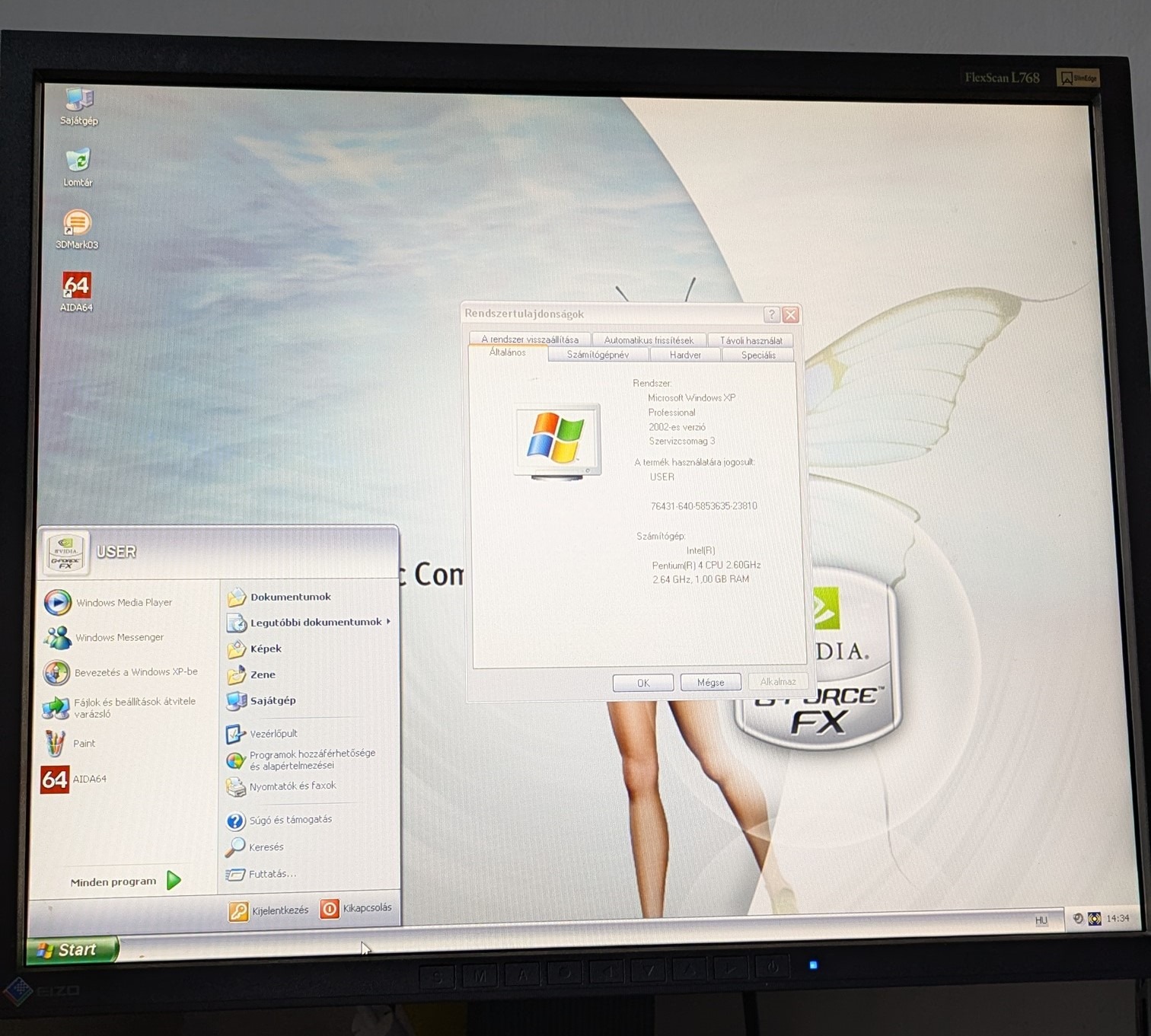Open the Lomtár recycle bin icon

pyautogui.click(x=78, y=167)
